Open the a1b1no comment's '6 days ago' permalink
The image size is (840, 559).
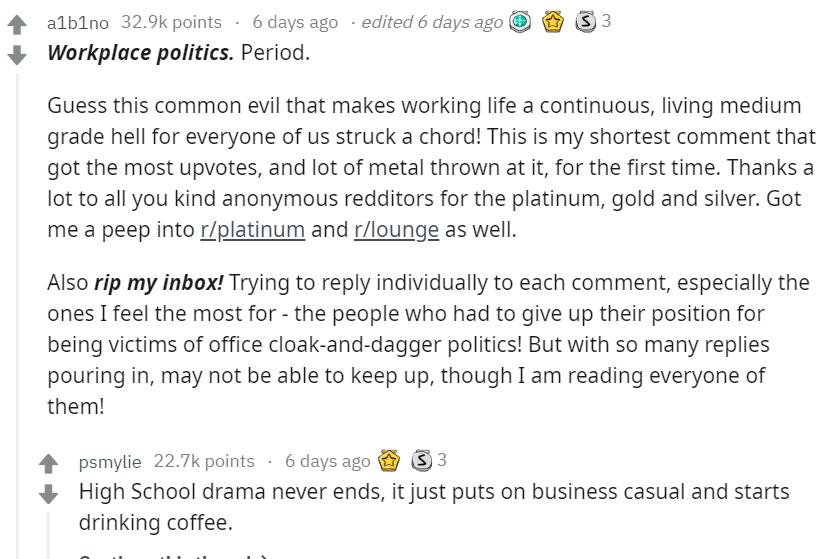[x=295, y=22]
